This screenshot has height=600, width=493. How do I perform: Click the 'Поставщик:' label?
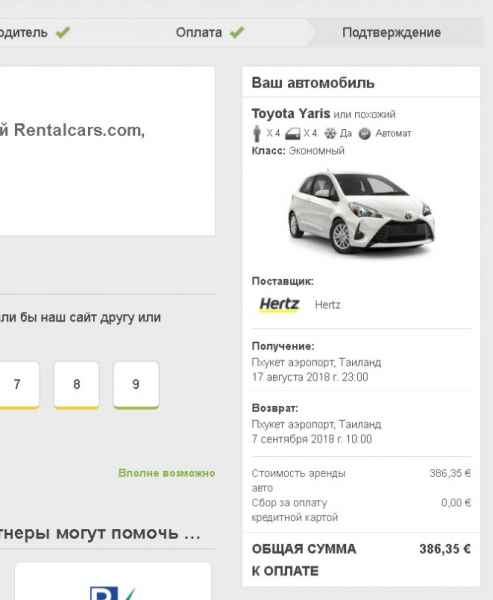coord(282,281)
